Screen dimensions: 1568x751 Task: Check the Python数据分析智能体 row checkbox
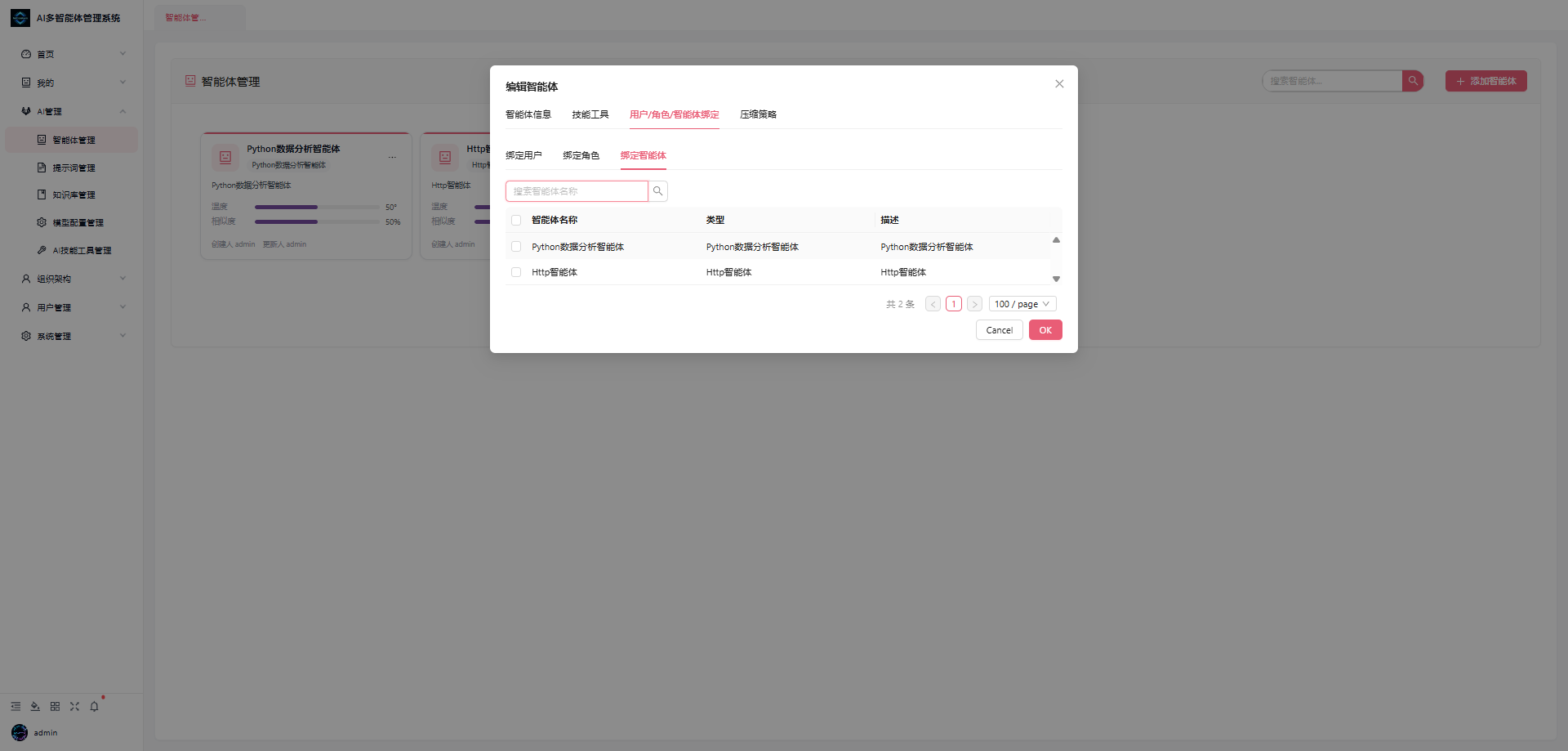516,247
